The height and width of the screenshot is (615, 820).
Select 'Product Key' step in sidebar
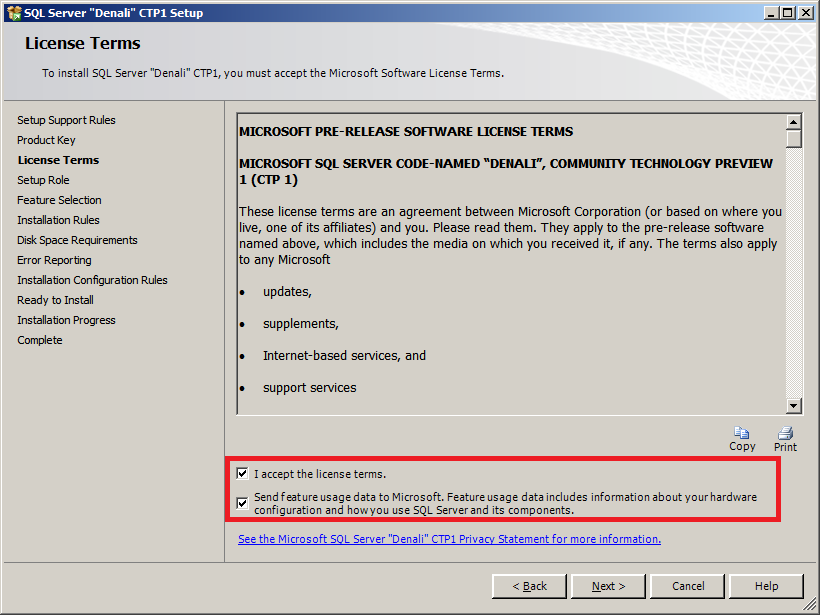[x=46, y=140]
